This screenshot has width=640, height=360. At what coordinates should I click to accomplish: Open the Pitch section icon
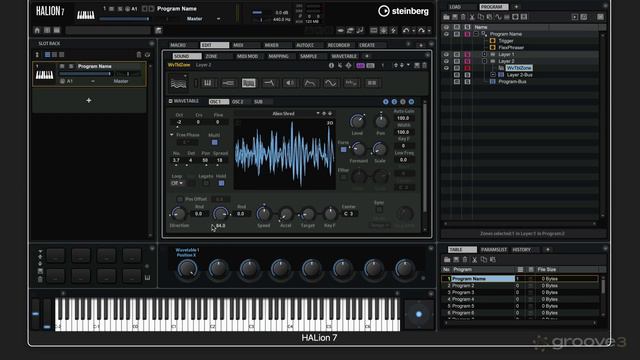click(x=228, y=83)
